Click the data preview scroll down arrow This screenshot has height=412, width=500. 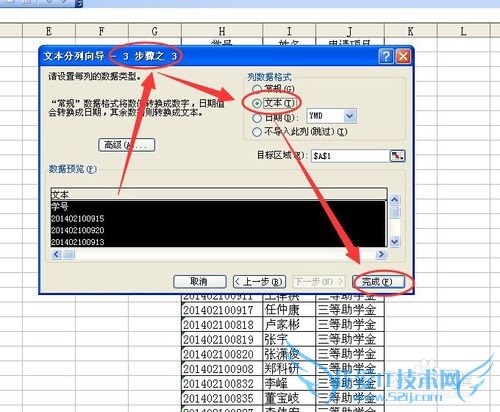point(395,241)
